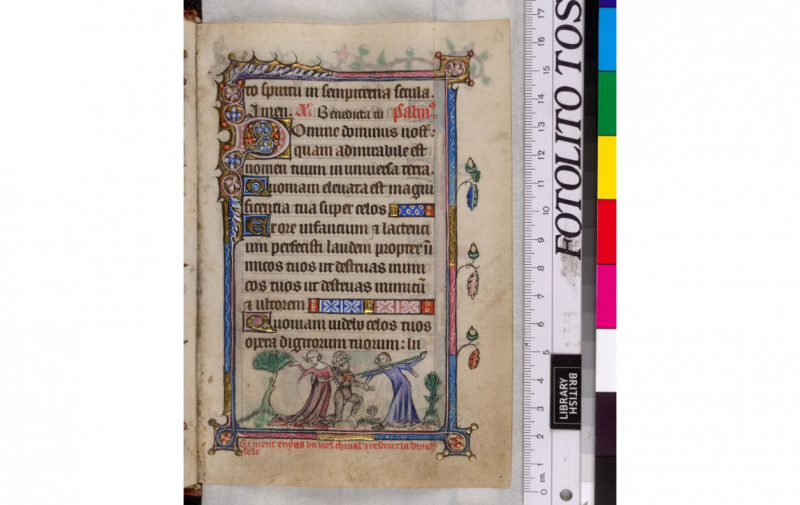The height and width of the screenshot is (505, 800).
Task: Click the British Library label on the ruler
Action: click(x=566, y=391)
